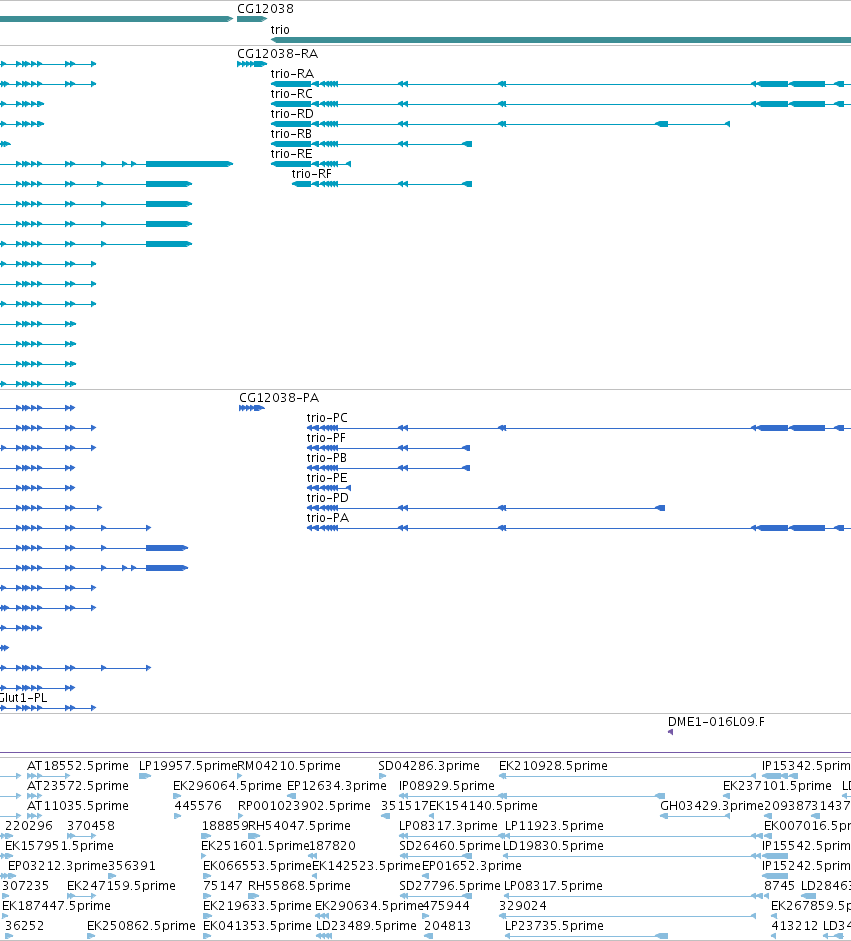Click the EK237101.5prime EST label
Viewport: 851px width, 941px height.
tap(777, 786)
